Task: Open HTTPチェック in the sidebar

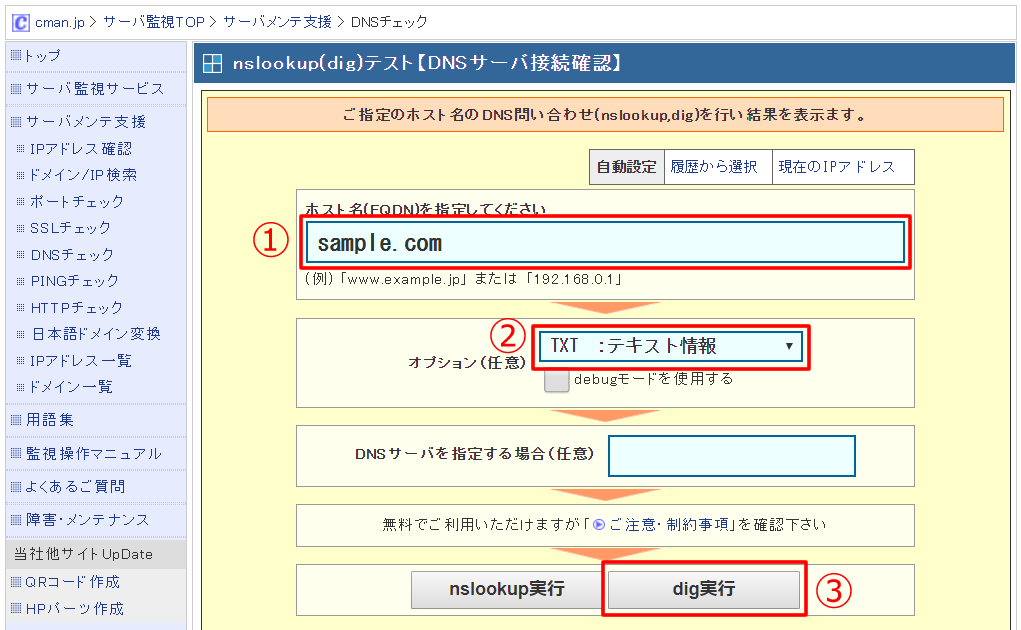Action: coord(76,308)
